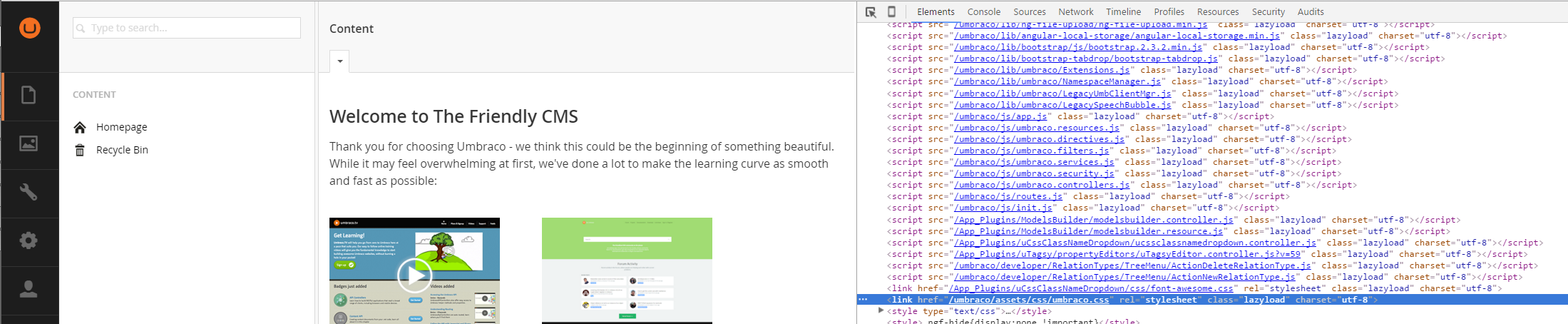Open umbraco.directives.js source link

[x=1040, y=139]
